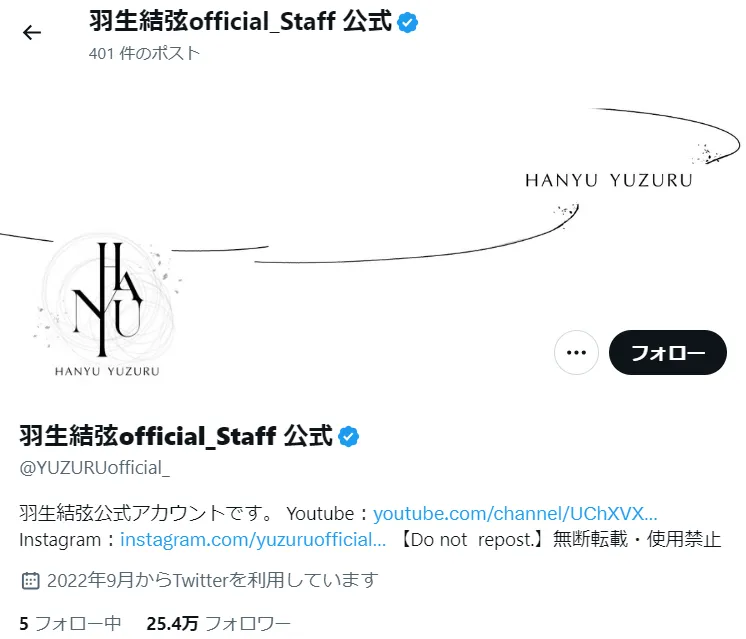This screenshot has width=746, height=639.
Task: View the 5 フォロー中 following list
Action: [70, 623]
